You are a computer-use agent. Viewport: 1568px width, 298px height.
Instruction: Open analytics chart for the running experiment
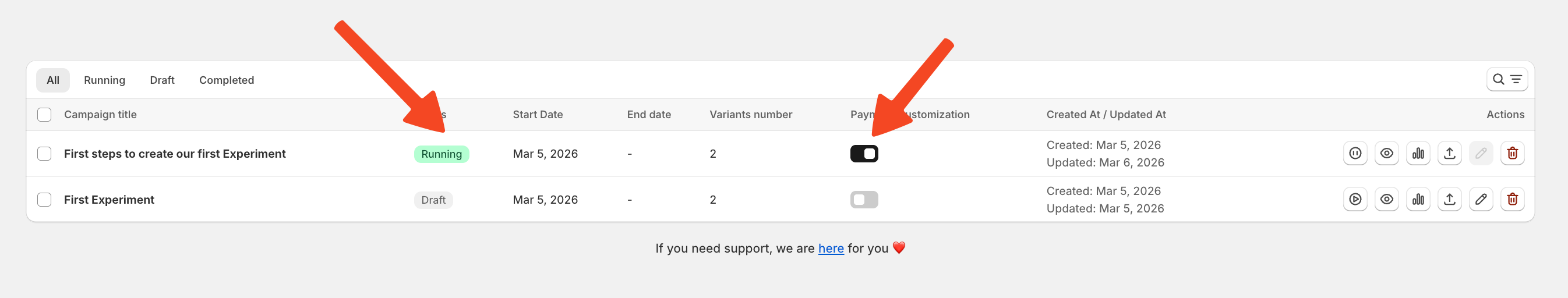pos(1418,153)
